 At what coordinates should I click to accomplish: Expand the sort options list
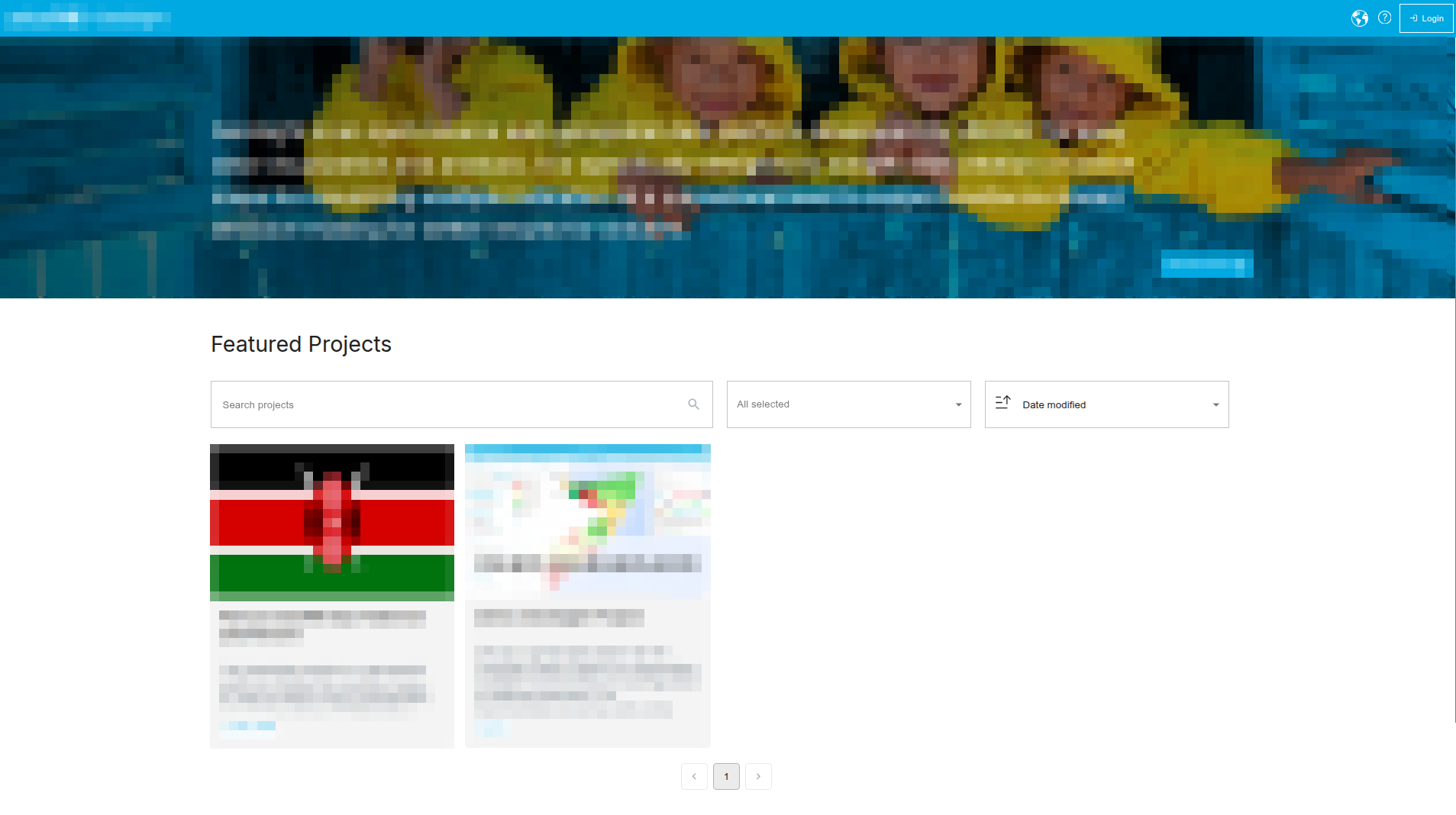1215,404
